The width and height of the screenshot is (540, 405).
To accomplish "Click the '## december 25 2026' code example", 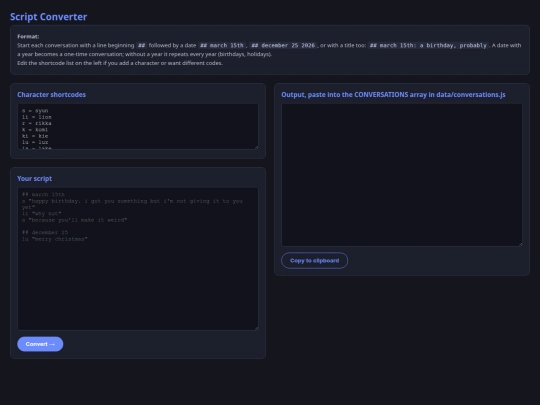I will [x=283, y=45].
